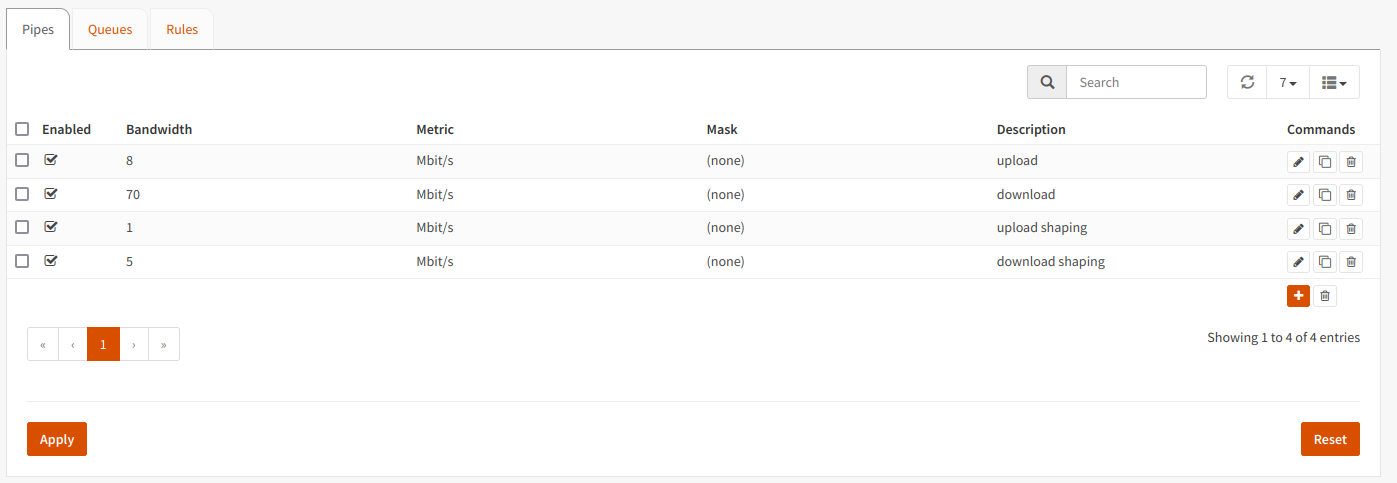Clone the download pipe entry

click(x=1325, y=196)
